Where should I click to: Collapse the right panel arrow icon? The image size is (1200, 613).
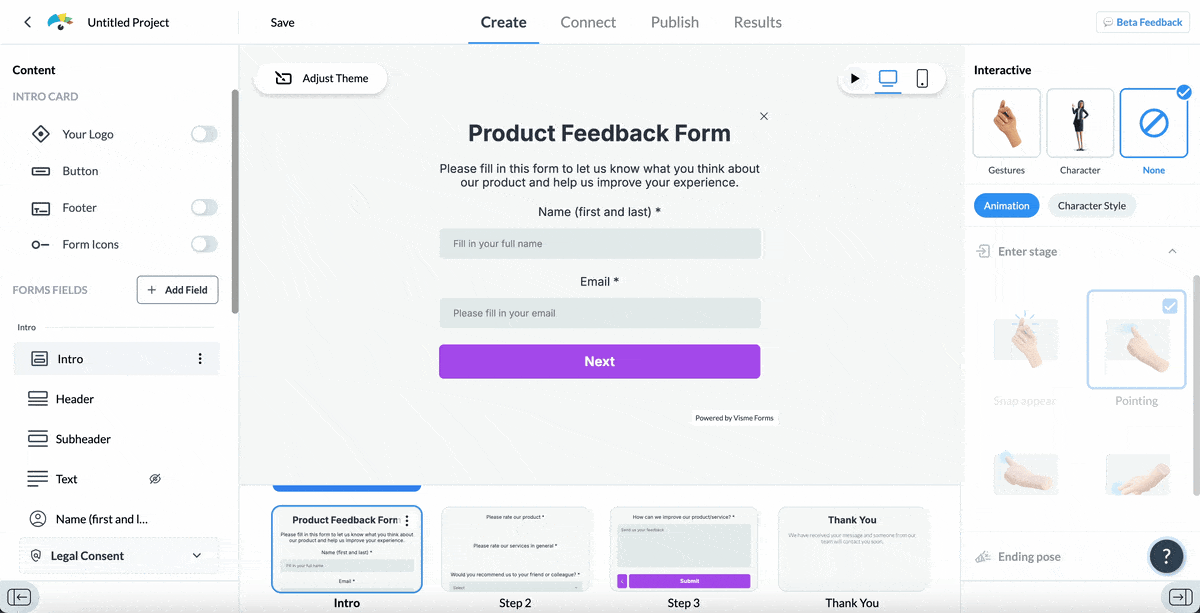pyautogui.click(x=1178, y=598)
